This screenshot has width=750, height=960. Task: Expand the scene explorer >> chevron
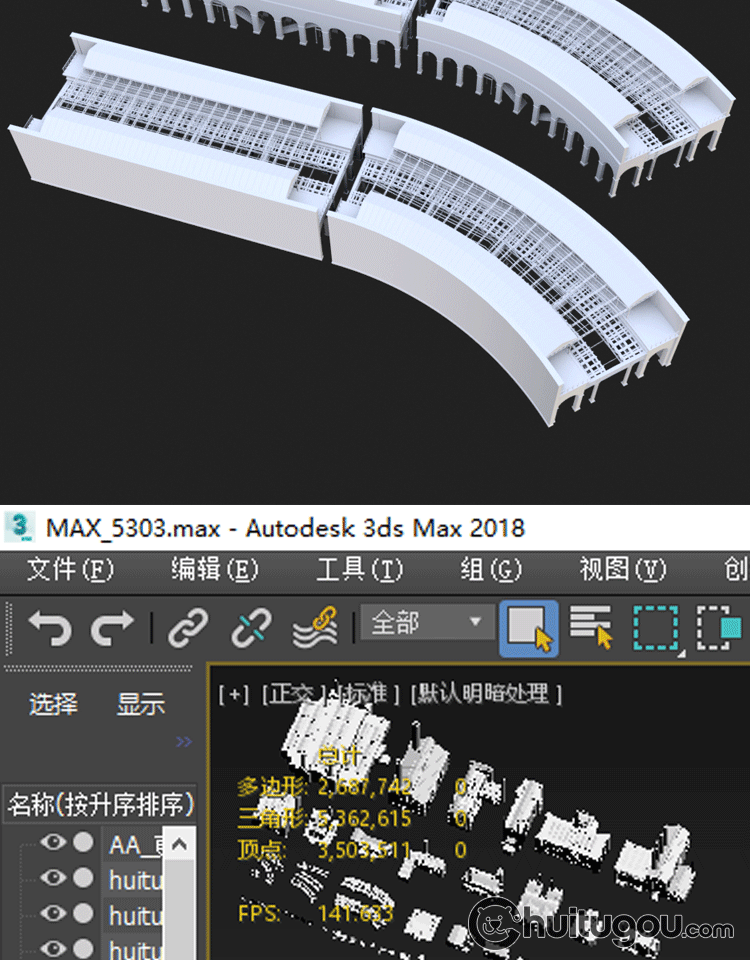tap(184, 742)
